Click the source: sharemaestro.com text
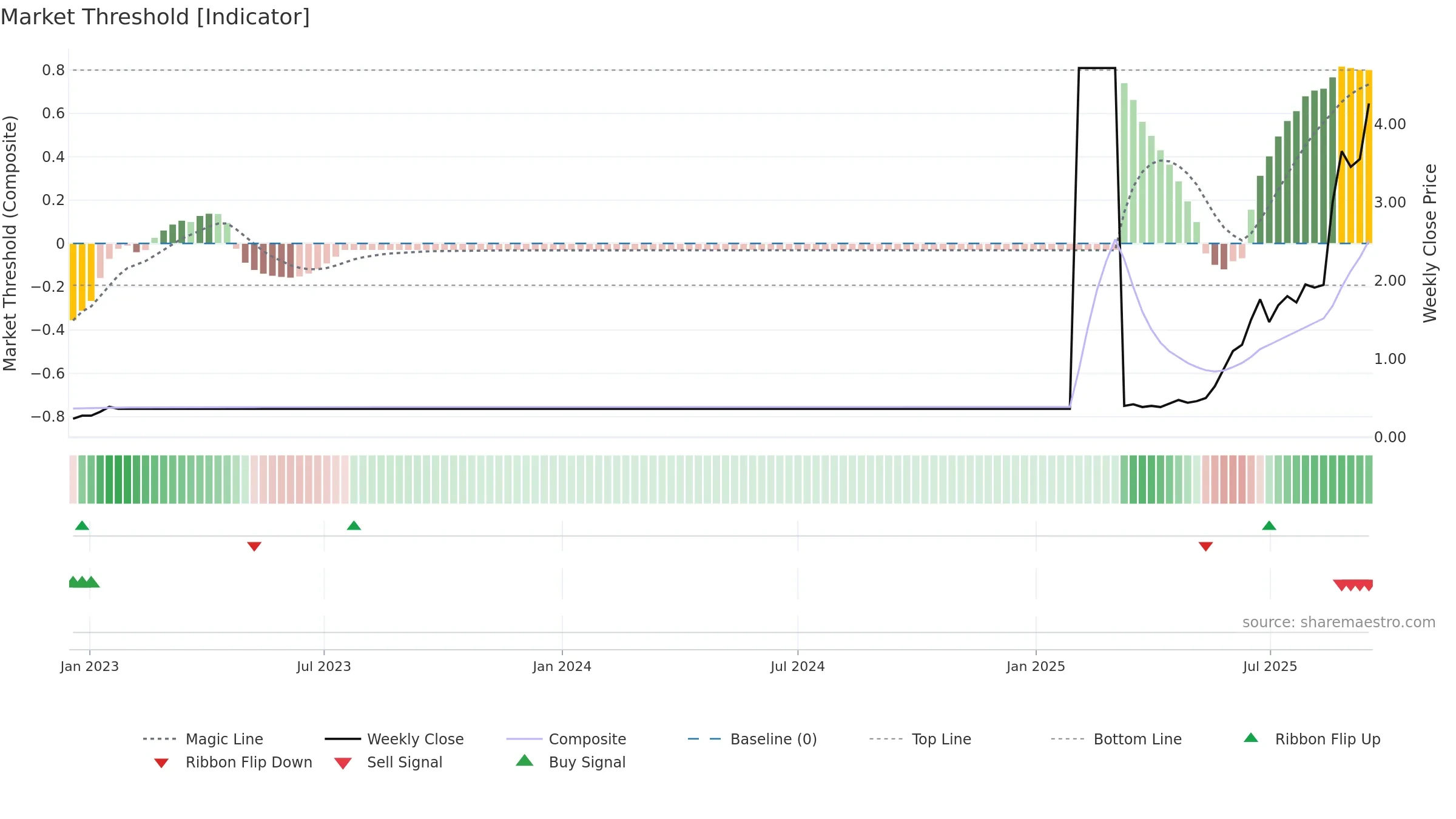Screen dimensions: 1456x819 click(1339, 622)
